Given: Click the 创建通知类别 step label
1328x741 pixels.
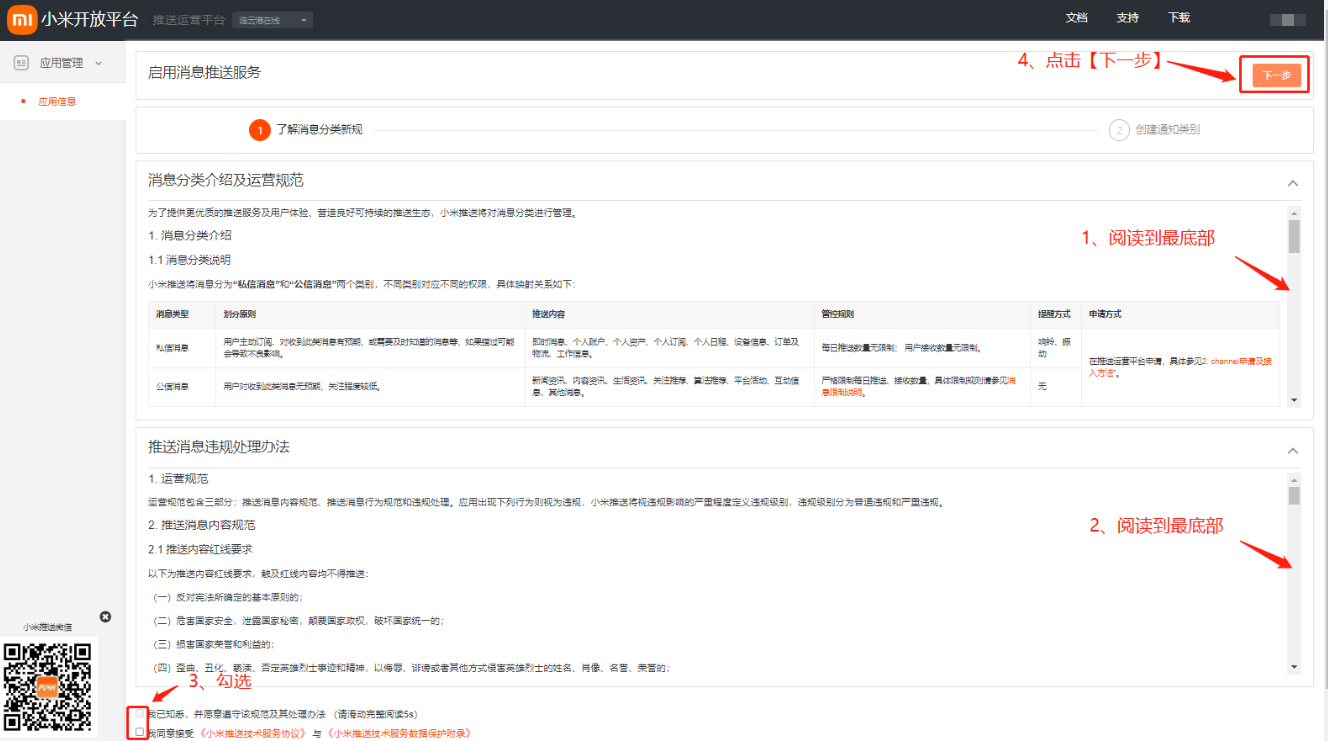Looking at the screenshot, I should [x=1168, y=130].
